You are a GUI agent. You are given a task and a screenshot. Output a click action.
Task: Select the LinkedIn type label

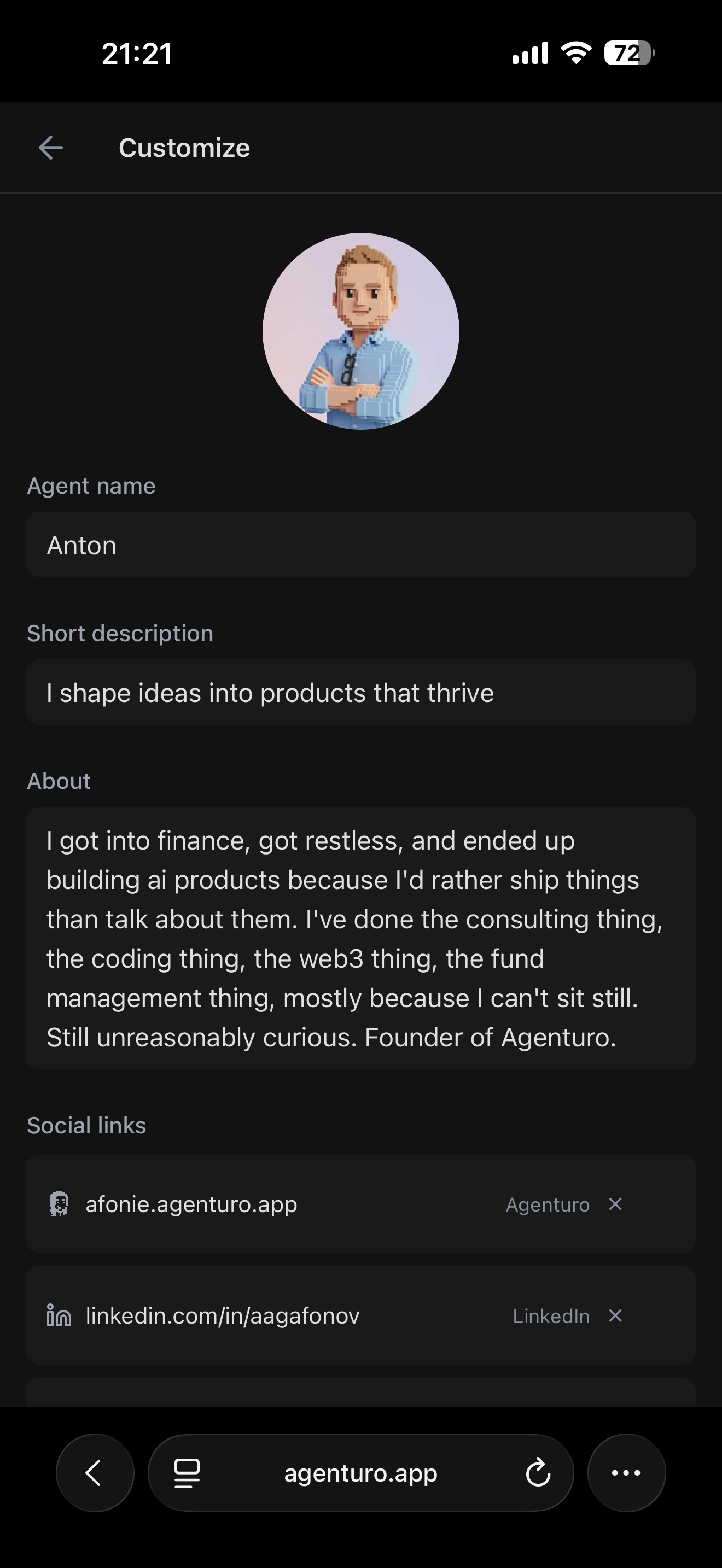pos(551,1316)
